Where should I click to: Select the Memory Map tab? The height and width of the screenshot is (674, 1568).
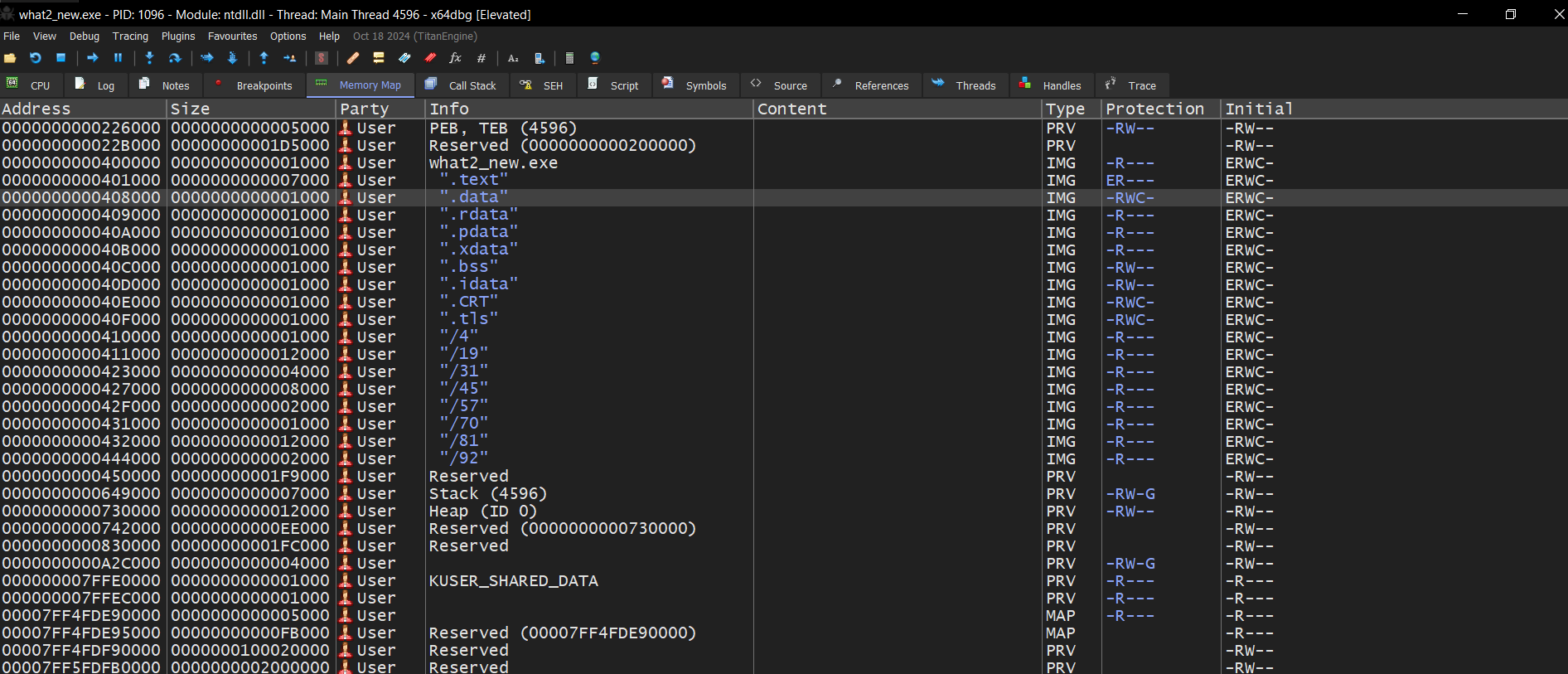click(360, 85)
